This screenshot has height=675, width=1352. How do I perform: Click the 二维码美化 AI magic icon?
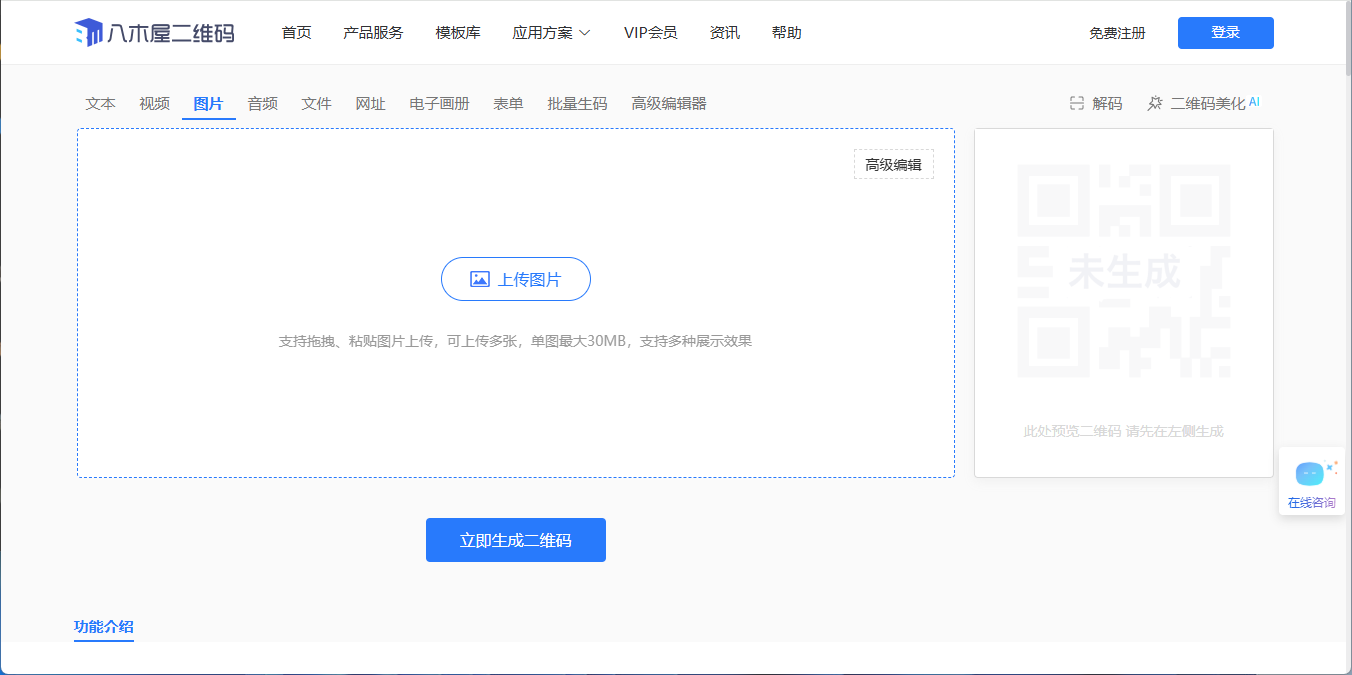point(1155,104)
